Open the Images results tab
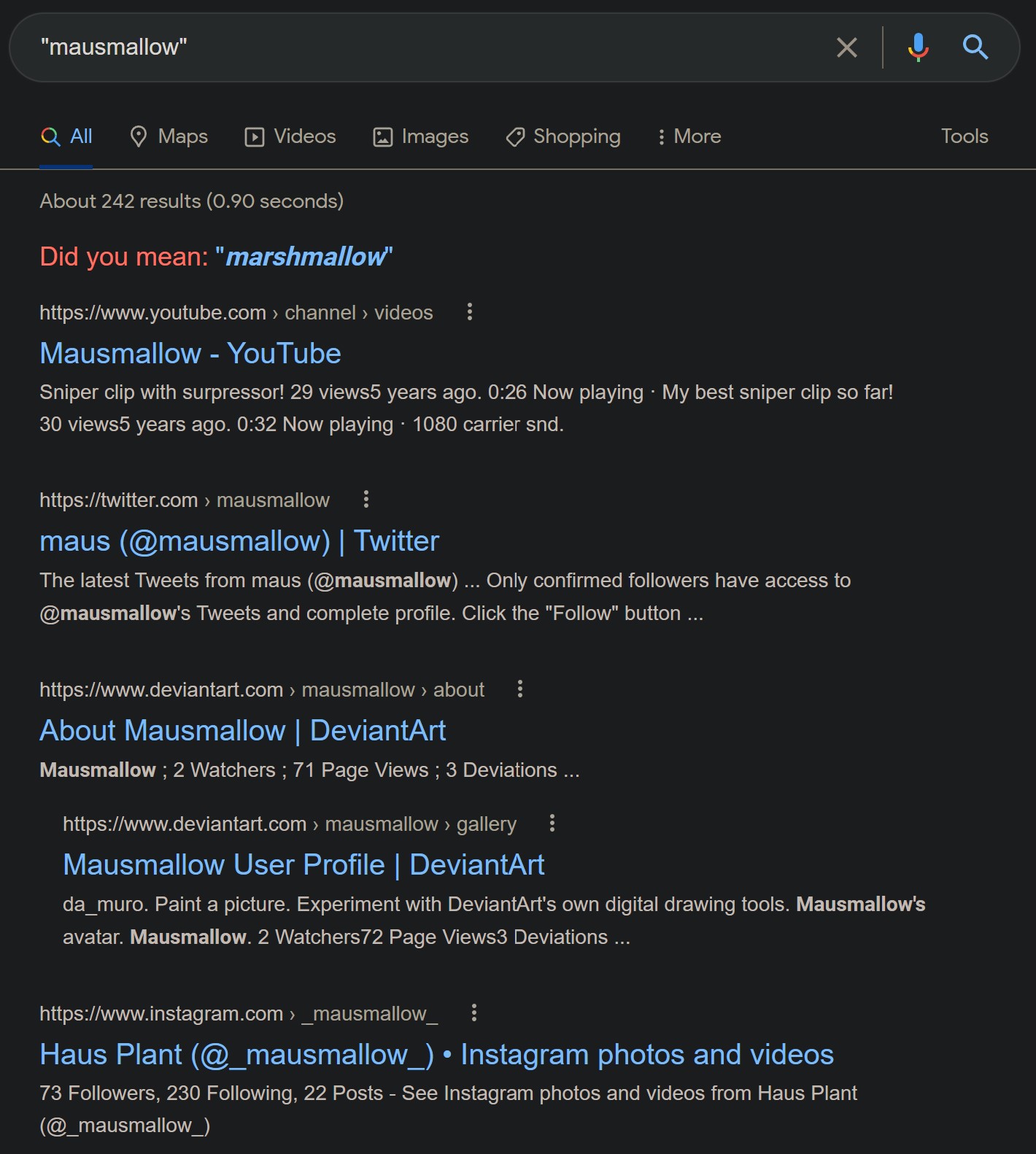1036x1154 pixels. (x=421, y=136)
